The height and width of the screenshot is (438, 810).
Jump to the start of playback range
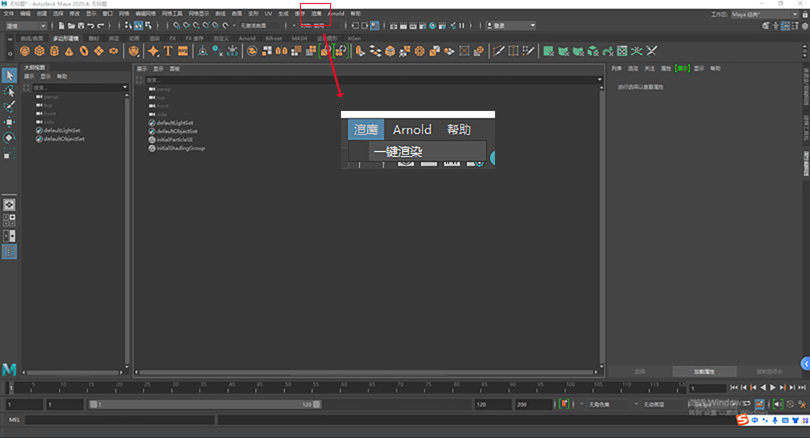point(732,387)
